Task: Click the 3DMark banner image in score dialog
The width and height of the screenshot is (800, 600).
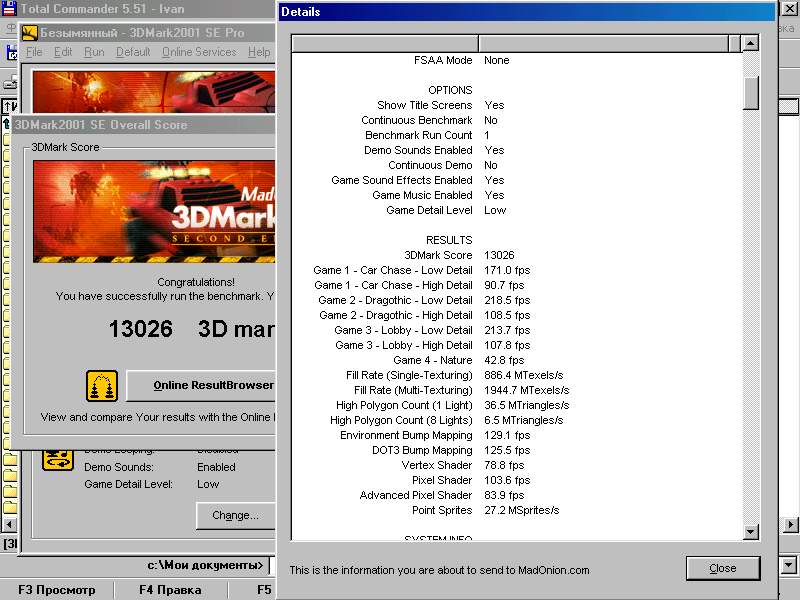Action: point(154,211)
